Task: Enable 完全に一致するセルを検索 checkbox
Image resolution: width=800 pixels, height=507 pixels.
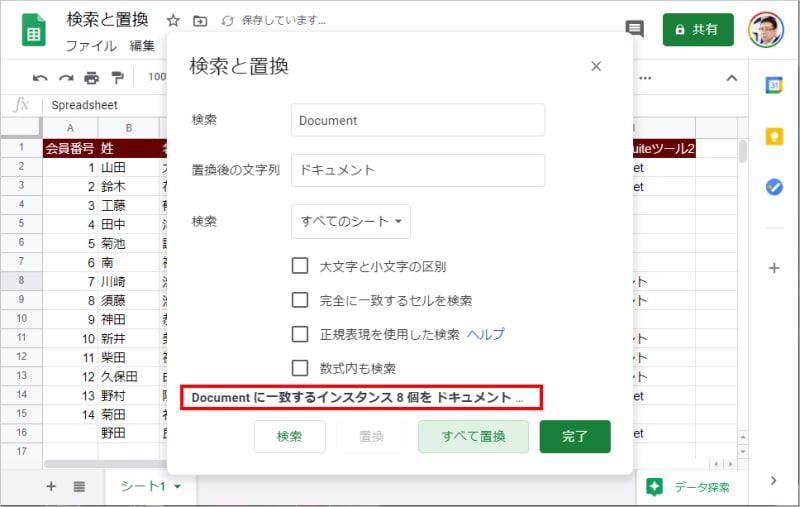Action: (300, 300)
